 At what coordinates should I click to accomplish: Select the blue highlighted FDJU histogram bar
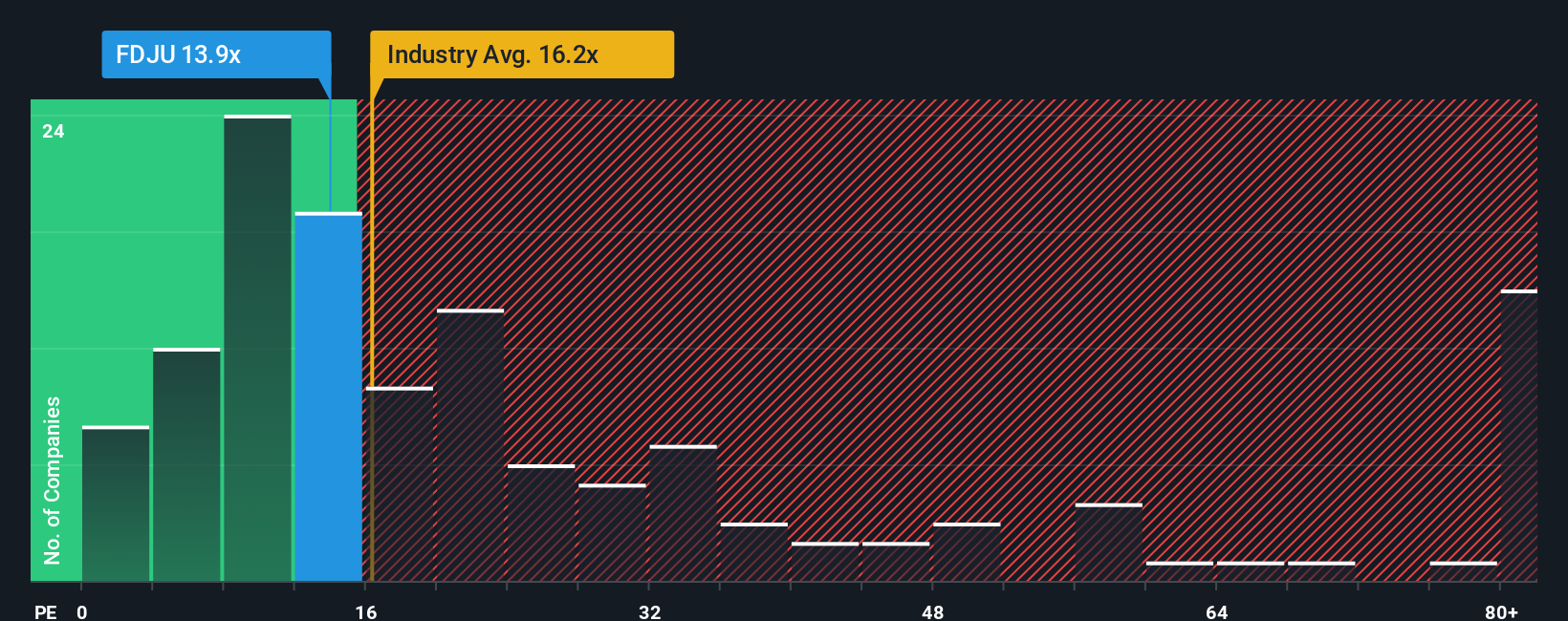click(329, 396)
